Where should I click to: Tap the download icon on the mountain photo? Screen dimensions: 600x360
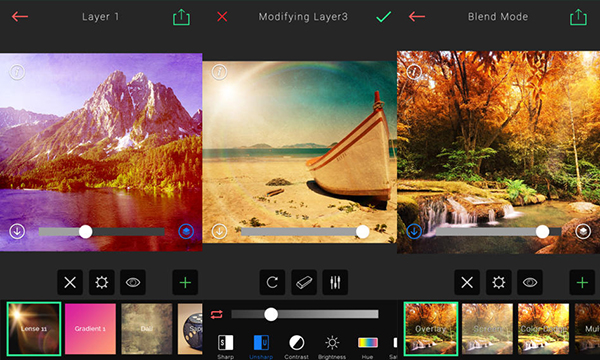(x=17, y=231)
